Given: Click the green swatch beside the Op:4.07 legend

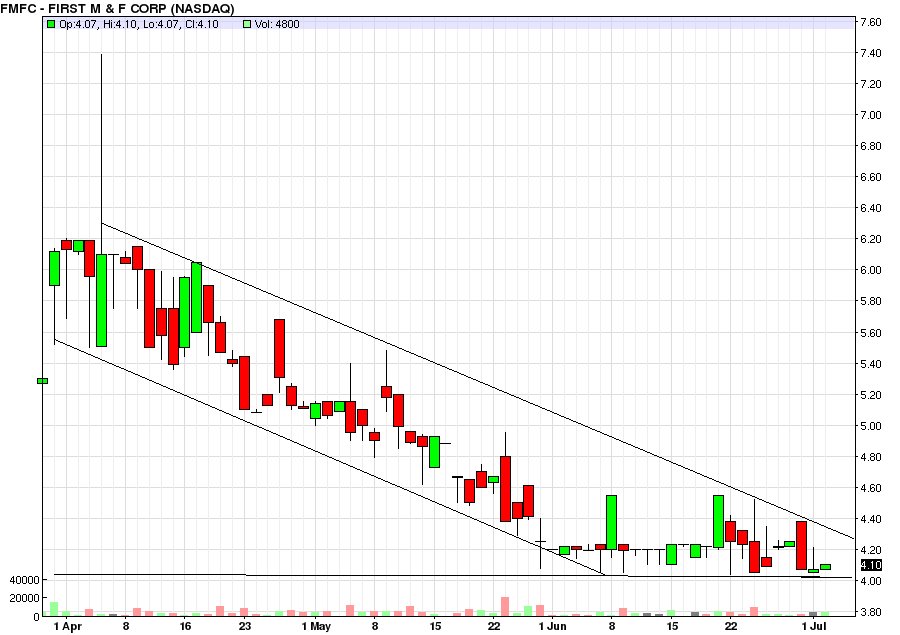Looking at the screenshot, I should [51, 24].
